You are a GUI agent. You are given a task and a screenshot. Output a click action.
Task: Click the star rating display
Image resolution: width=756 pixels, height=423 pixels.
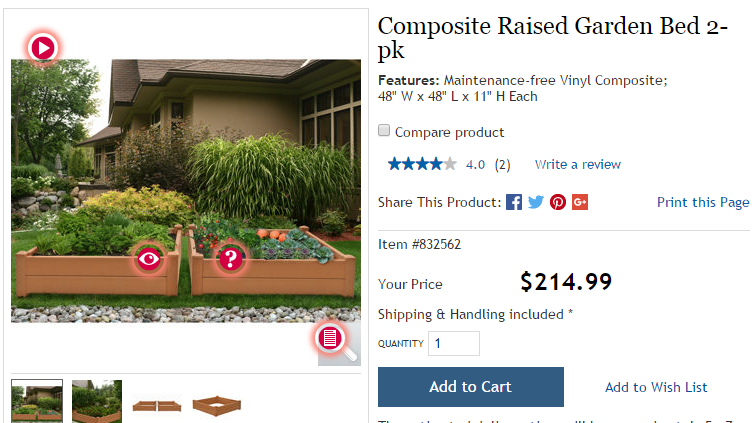point(422,164)
